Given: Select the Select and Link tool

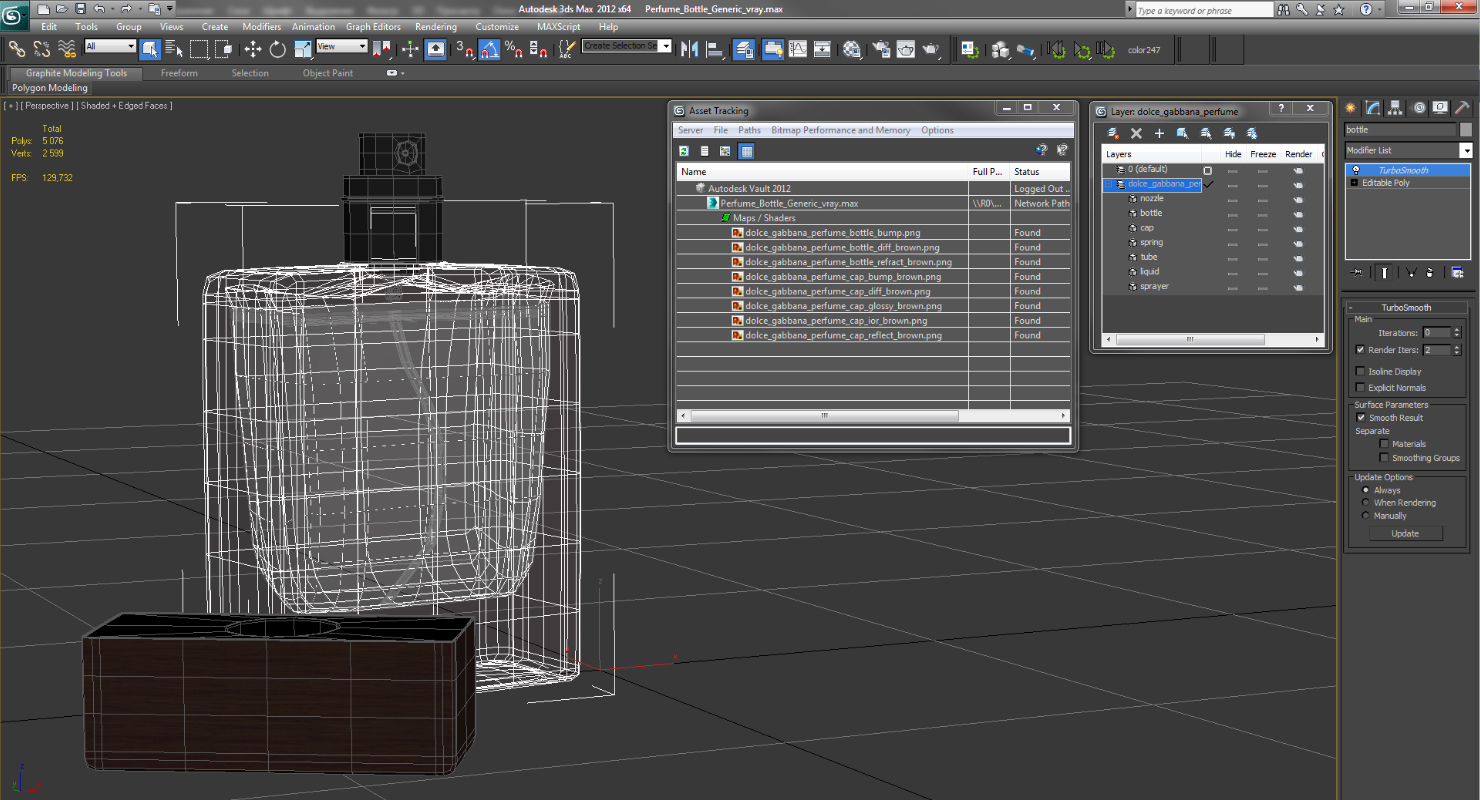Looking at the screenshot, I should coord(16,48).
